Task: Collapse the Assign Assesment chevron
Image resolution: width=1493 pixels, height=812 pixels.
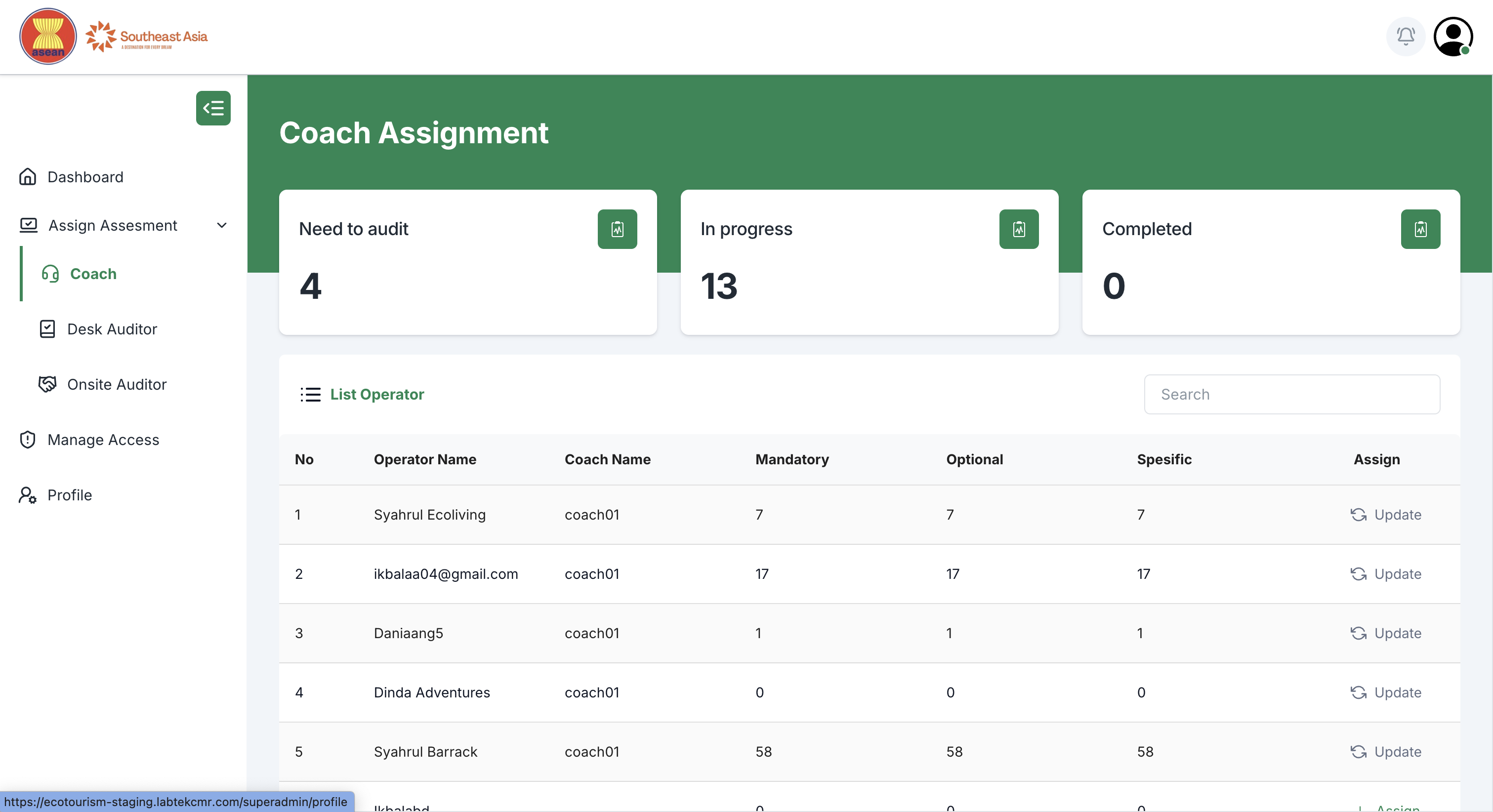Action: [221, 225]
